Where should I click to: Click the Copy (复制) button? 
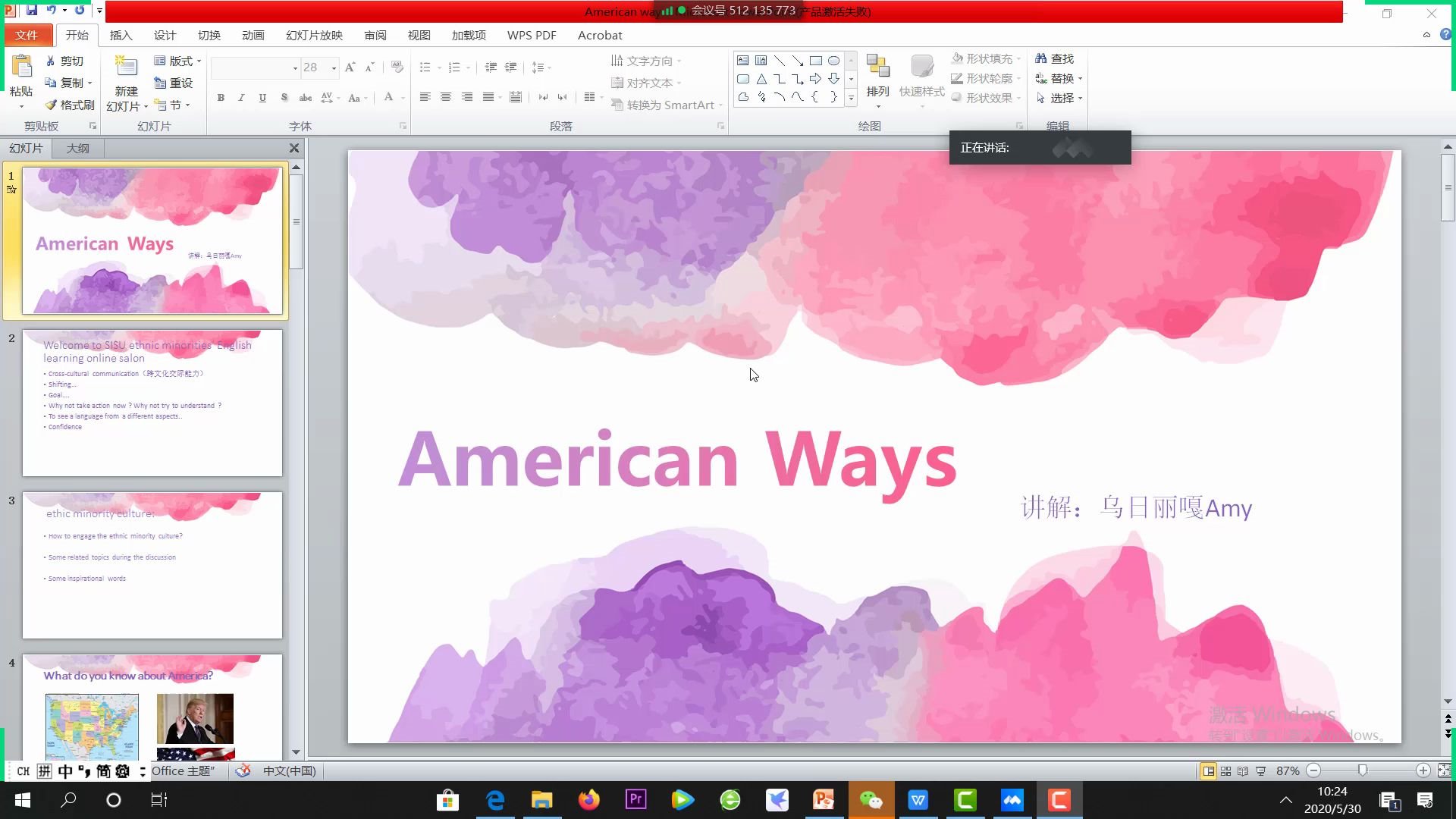tap(68, 83)
